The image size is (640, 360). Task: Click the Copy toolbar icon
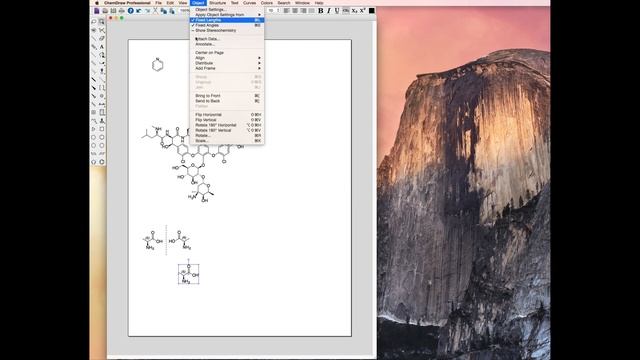(164, 11)
